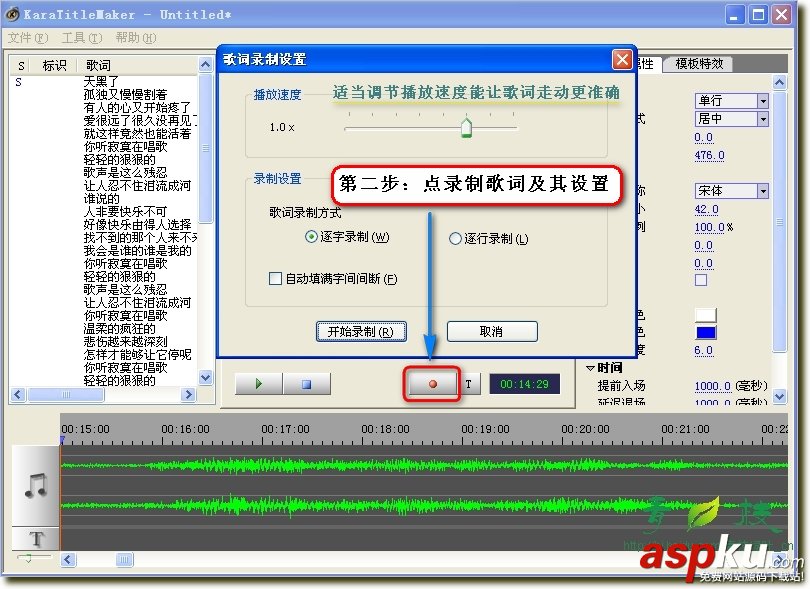Screen dimensions: 810x589
Task: Select lyric line 悲伤越来越深刻
Action: click(x=126, y=342)
